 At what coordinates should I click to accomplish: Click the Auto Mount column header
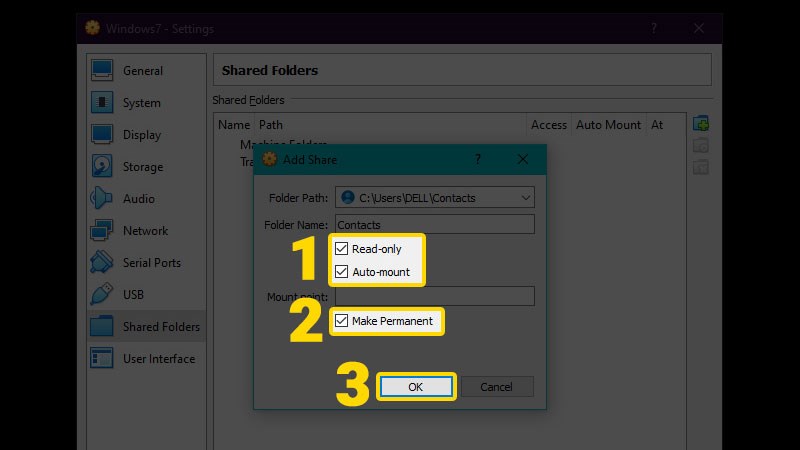coord(609,124)
